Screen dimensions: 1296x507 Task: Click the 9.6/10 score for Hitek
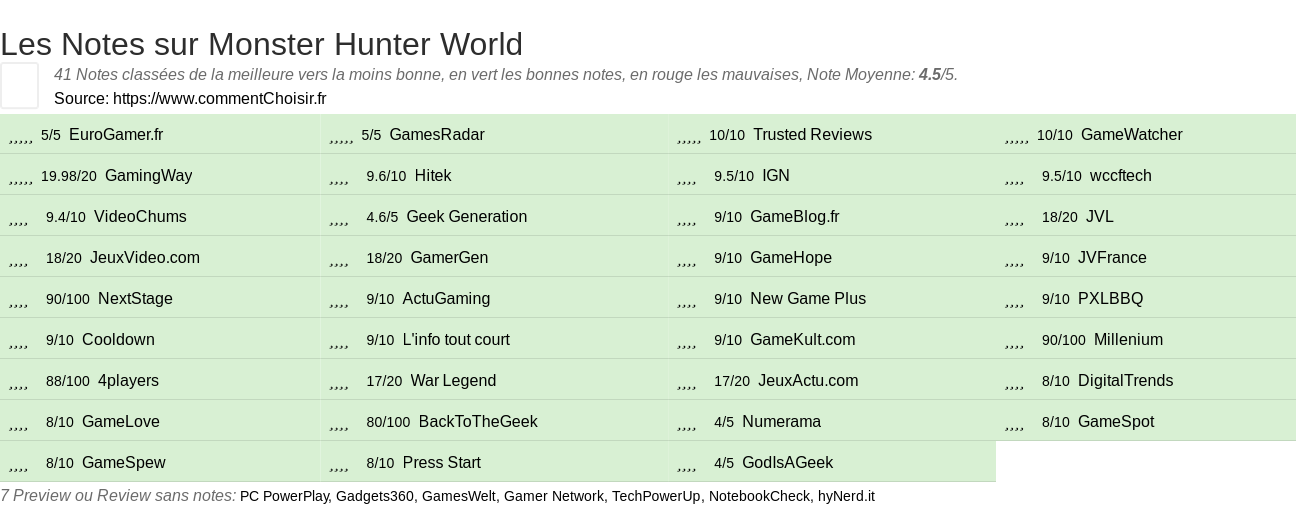click(x=386, y=177)
